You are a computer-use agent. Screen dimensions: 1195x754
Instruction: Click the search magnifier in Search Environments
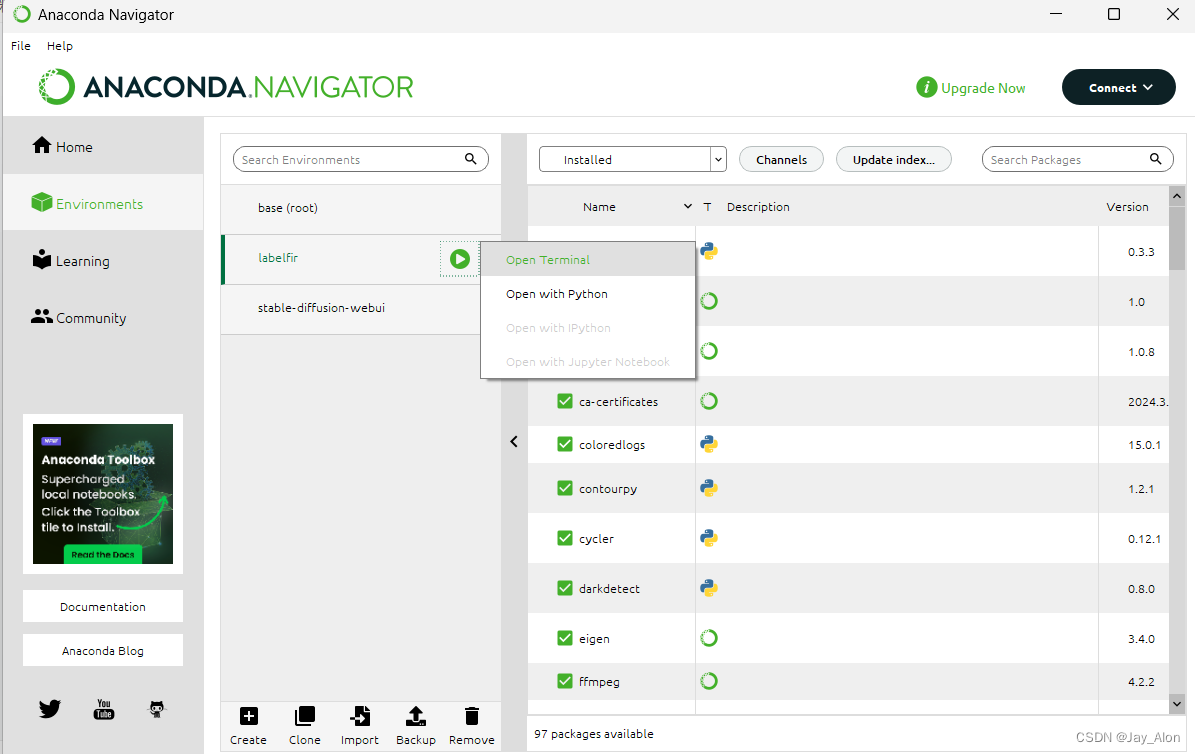click(x=470, y=159)
